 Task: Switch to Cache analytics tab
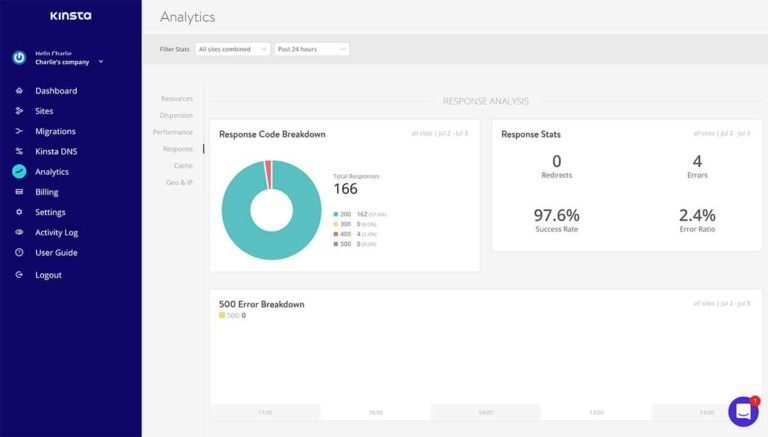tap(183, 166)
